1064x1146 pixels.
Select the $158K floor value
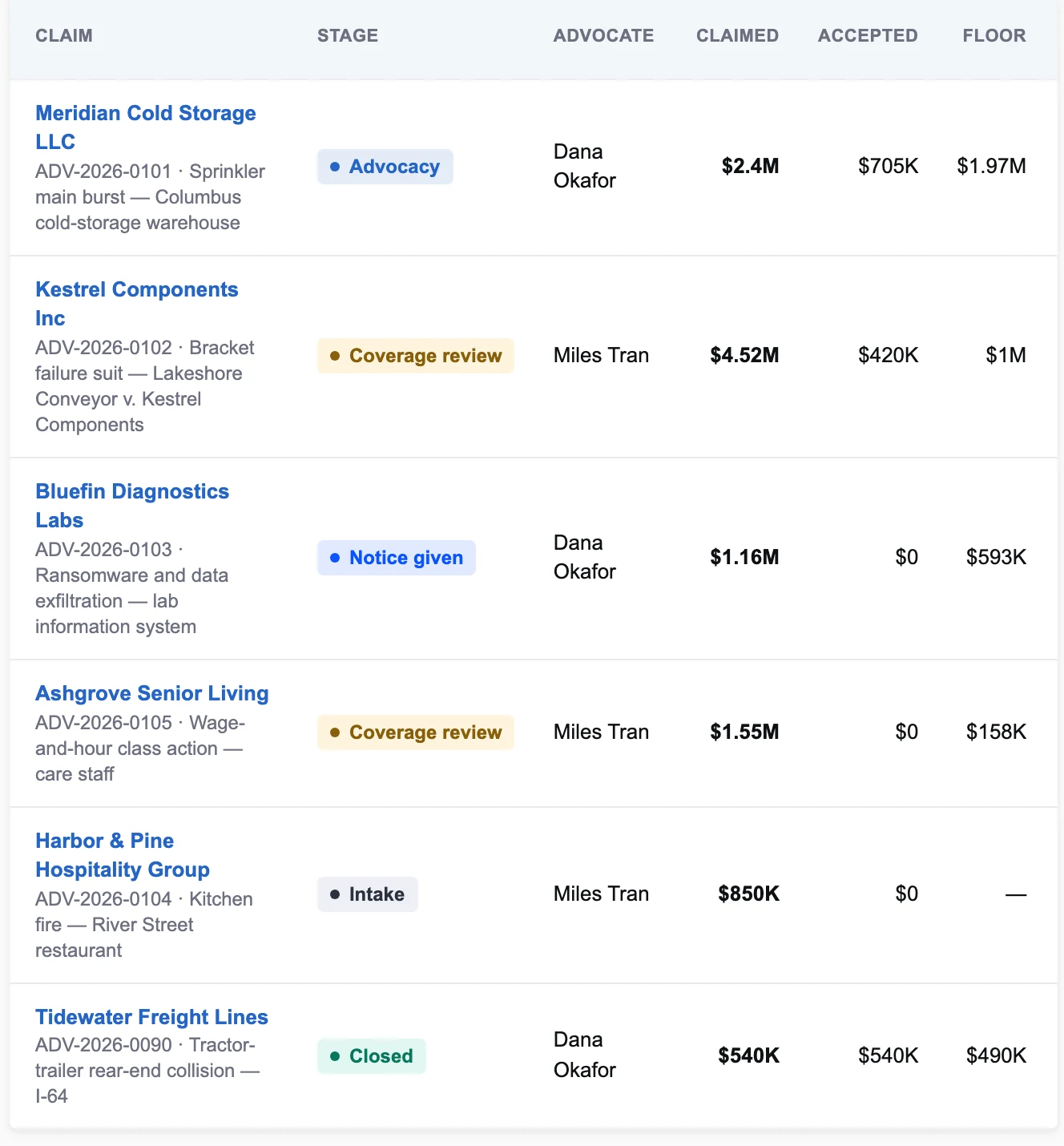point(997,732)
